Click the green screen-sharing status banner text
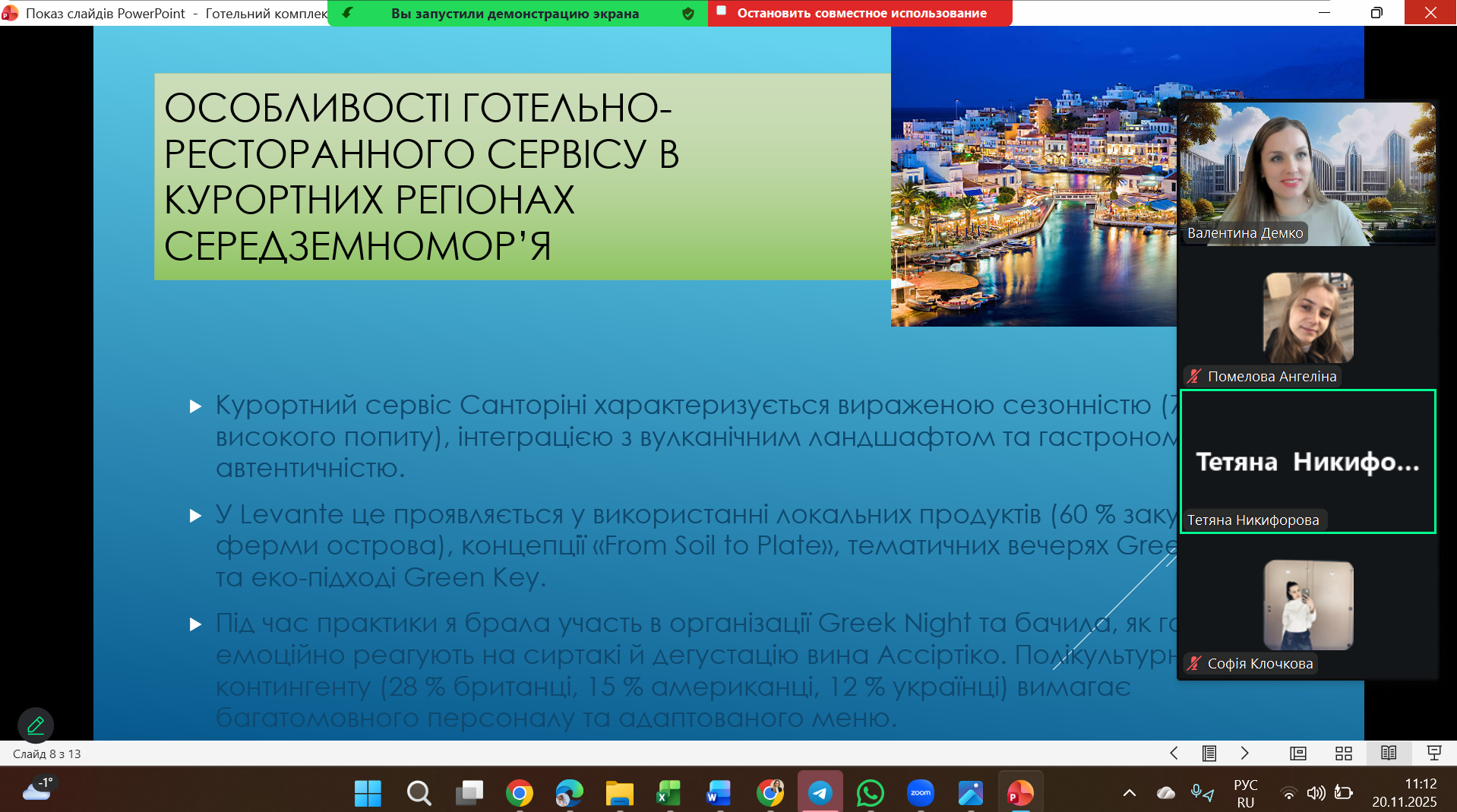Image resolution: width=1457 pixels, height=812 pixels. point(515,14)
